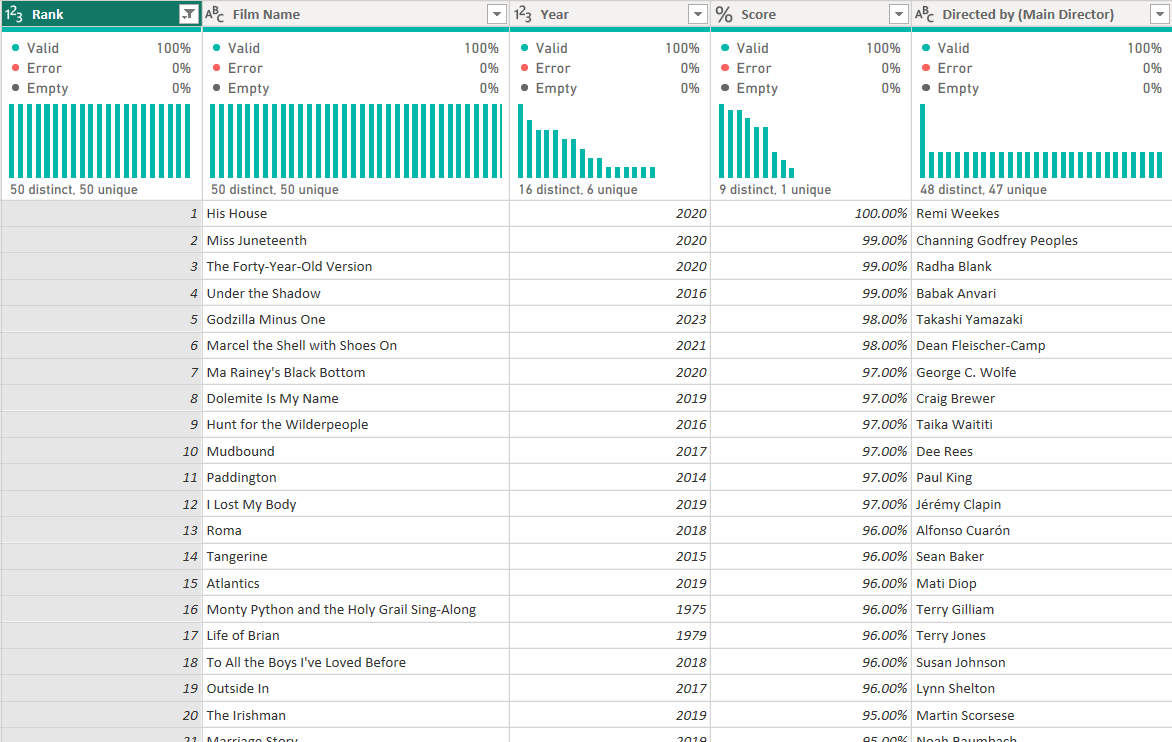This screenshot has height=742, width=1172.
Task: Click the Directed by column type icon
Action: [925, 14]
